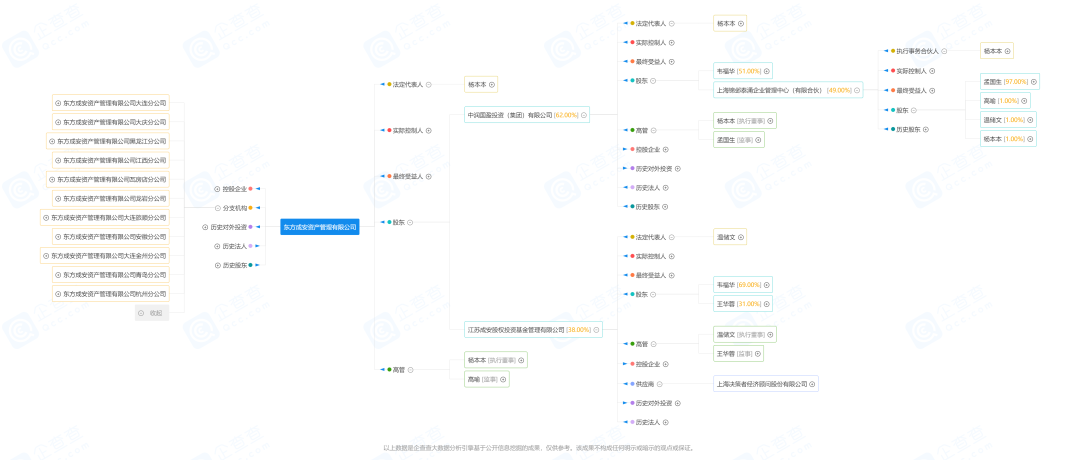This screenshot has height=460, width=1080.
Task: Expand plus icon on 江西分公司 node
Action: (x=58, y=160)
